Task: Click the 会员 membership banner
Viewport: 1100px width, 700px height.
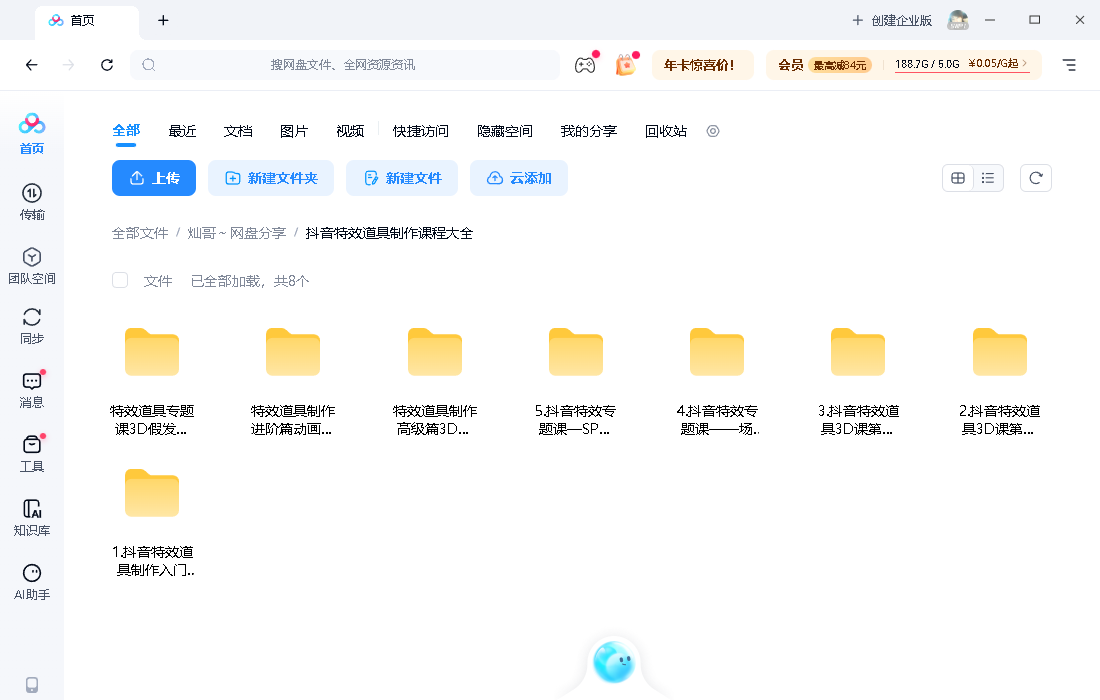Action: coord(824,65)
